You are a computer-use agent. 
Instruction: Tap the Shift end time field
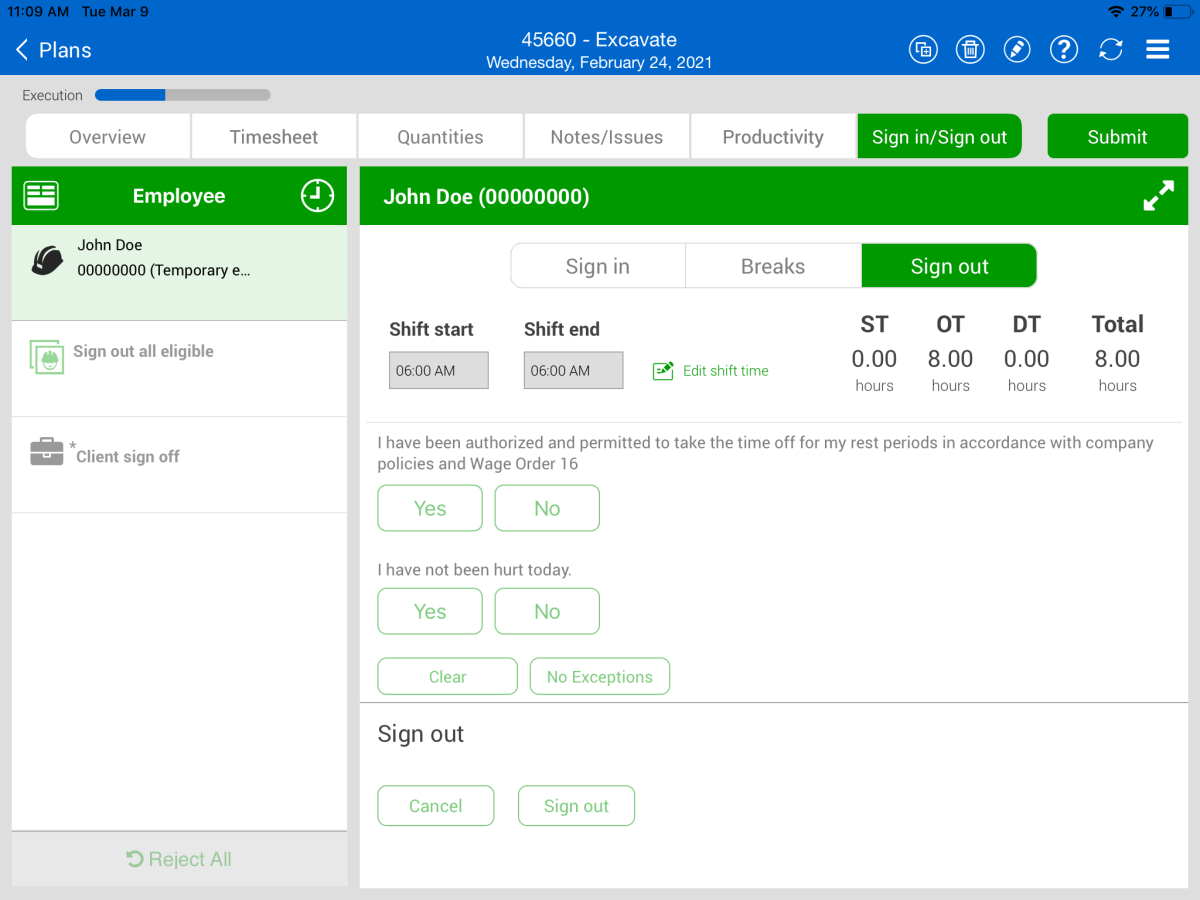pyautogui.click(x=573, y=371)
